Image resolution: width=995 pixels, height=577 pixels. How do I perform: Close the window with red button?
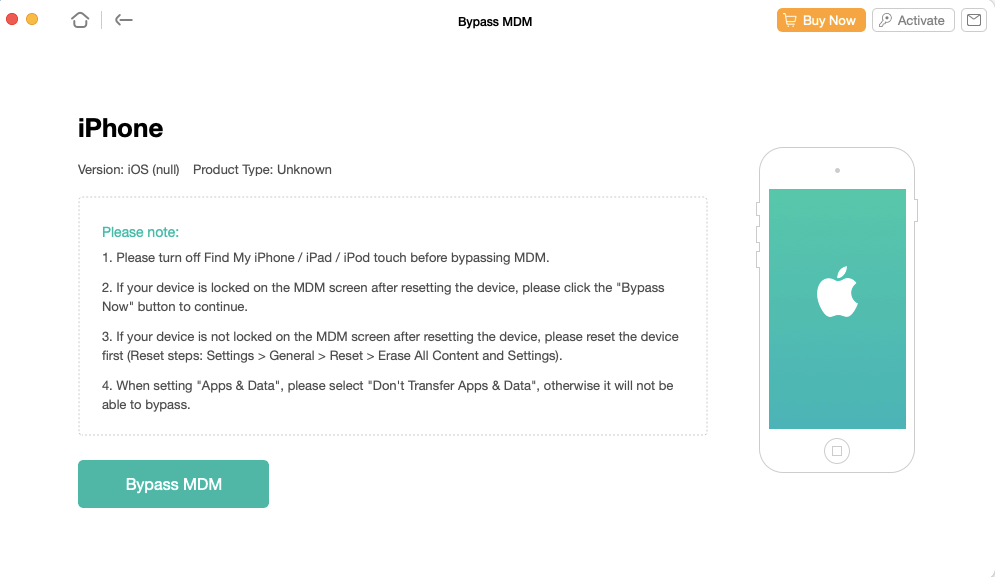[x=12, y=19]
